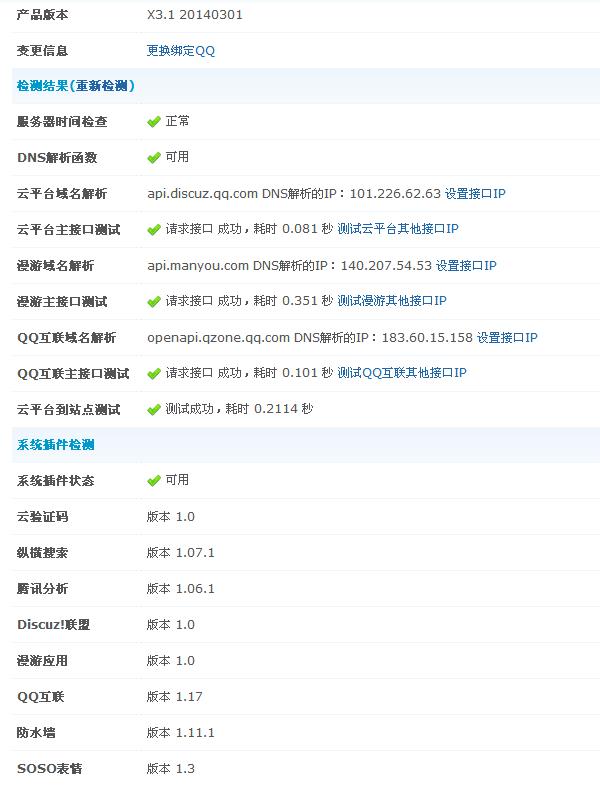Click the 云平台到站点测试 label
Screen dimensions: 600x788
coord(68,410)
